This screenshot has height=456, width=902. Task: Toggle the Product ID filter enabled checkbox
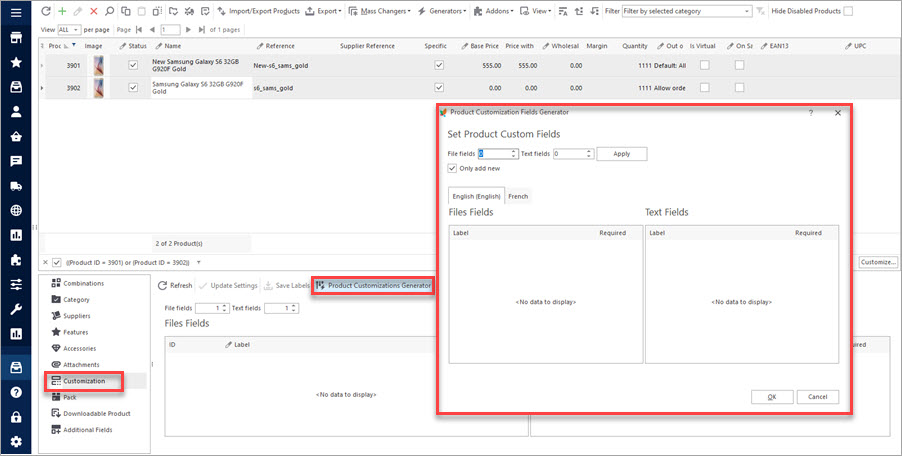[x=56, y=262]
